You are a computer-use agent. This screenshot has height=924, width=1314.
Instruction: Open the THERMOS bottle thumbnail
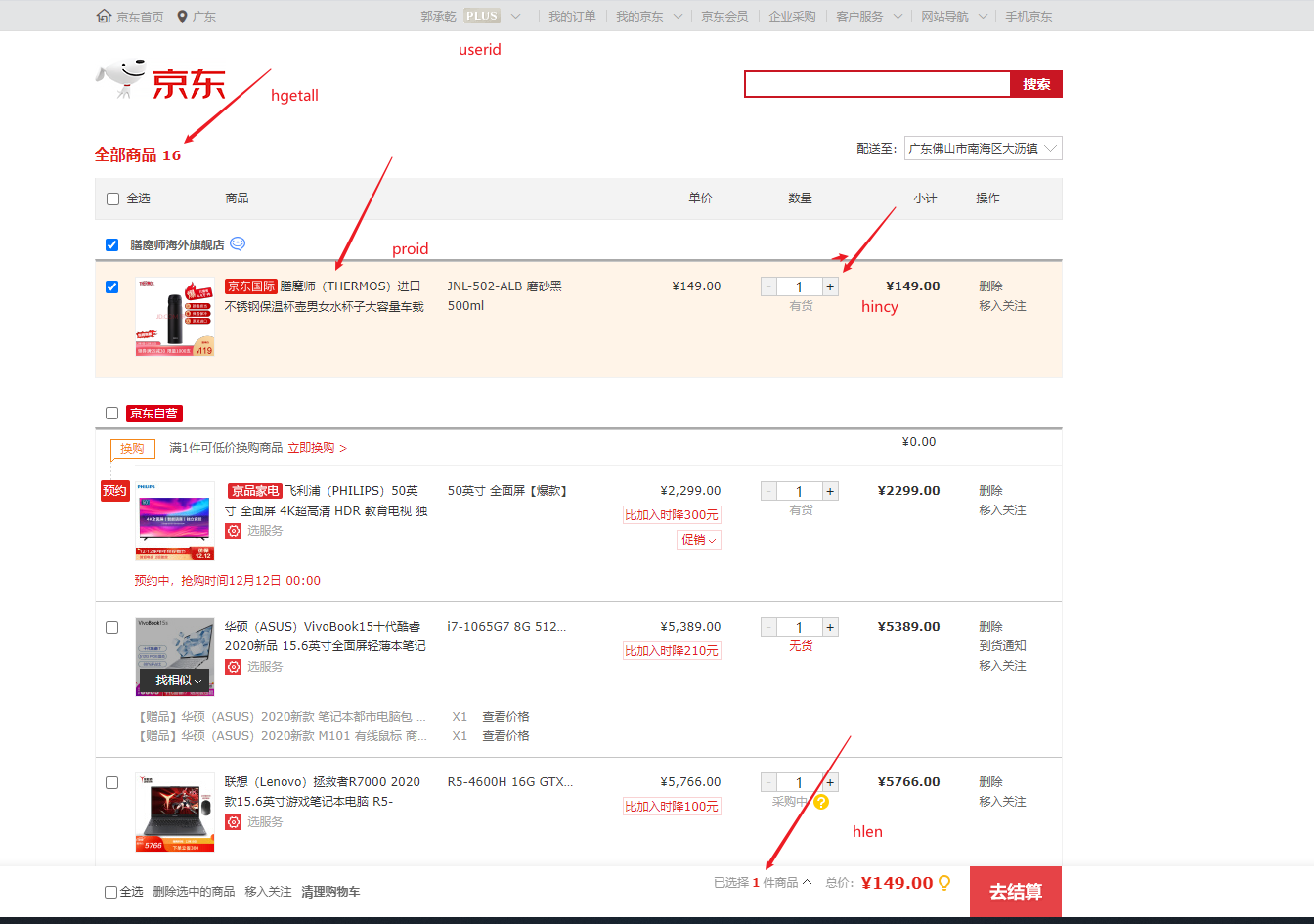(175, 317)
